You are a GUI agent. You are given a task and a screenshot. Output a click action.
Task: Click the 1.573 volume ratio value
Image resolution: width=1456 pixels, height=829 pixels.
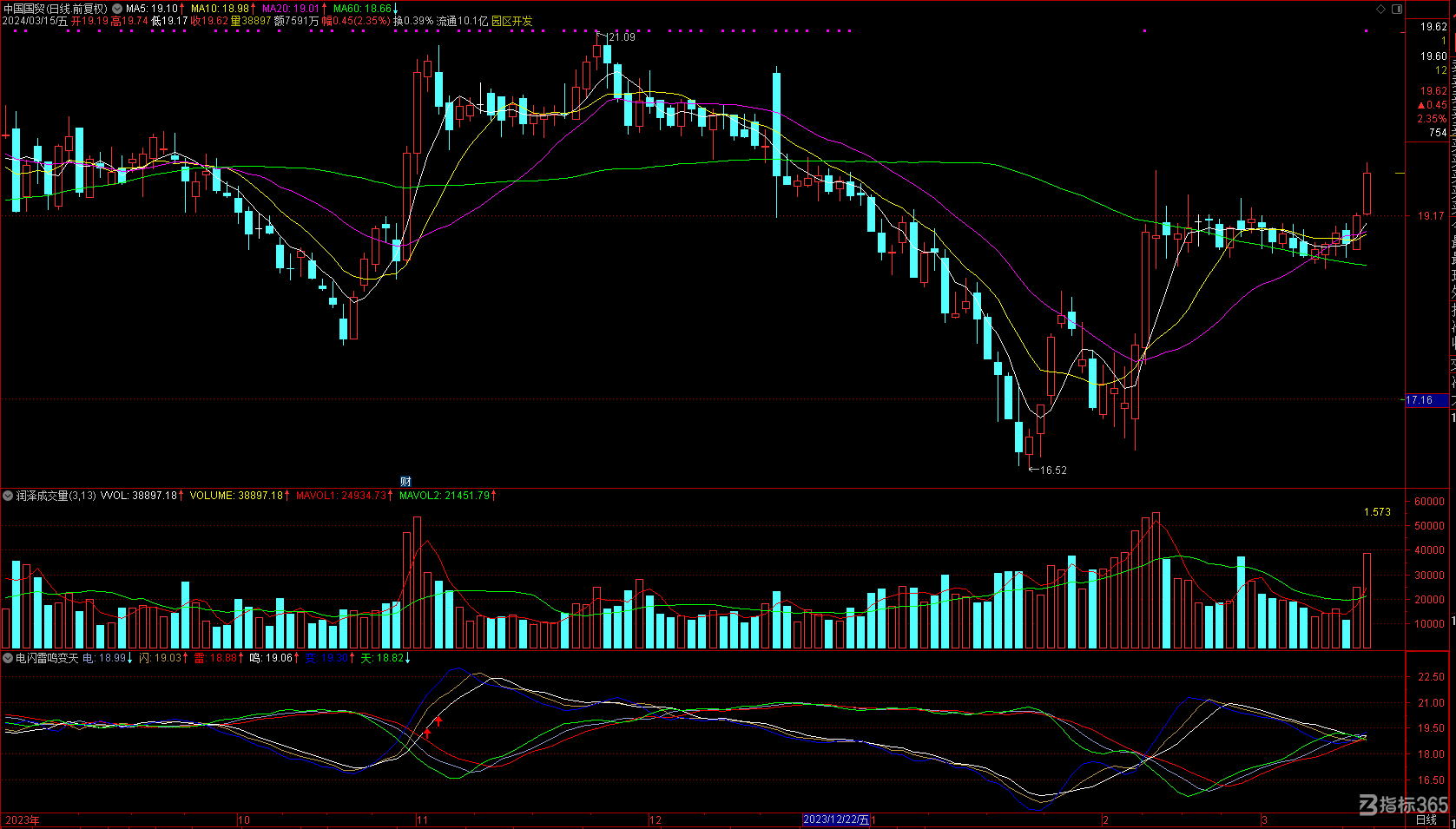point(1377,512)
